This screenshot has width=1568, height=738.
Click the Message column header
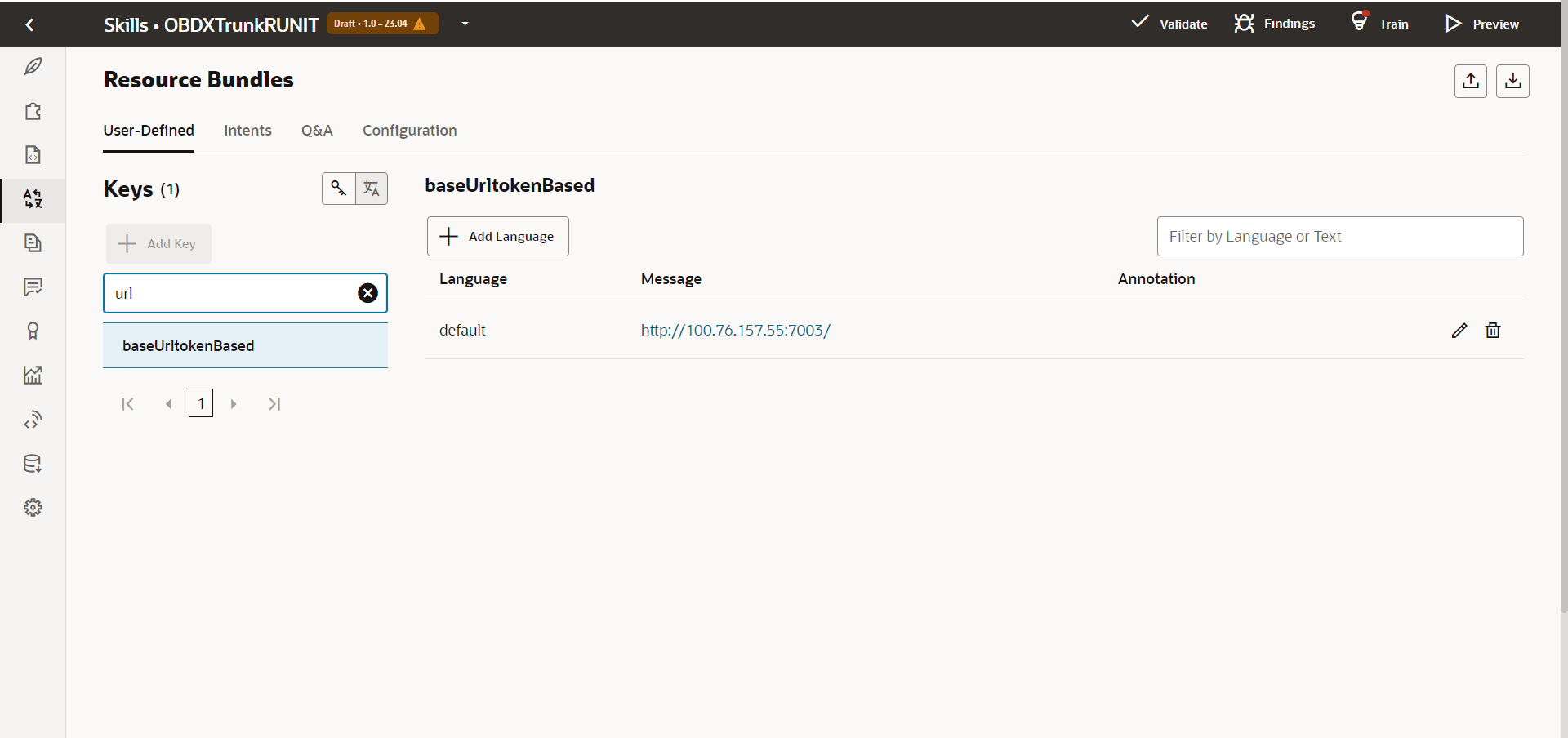click(671, 279)
